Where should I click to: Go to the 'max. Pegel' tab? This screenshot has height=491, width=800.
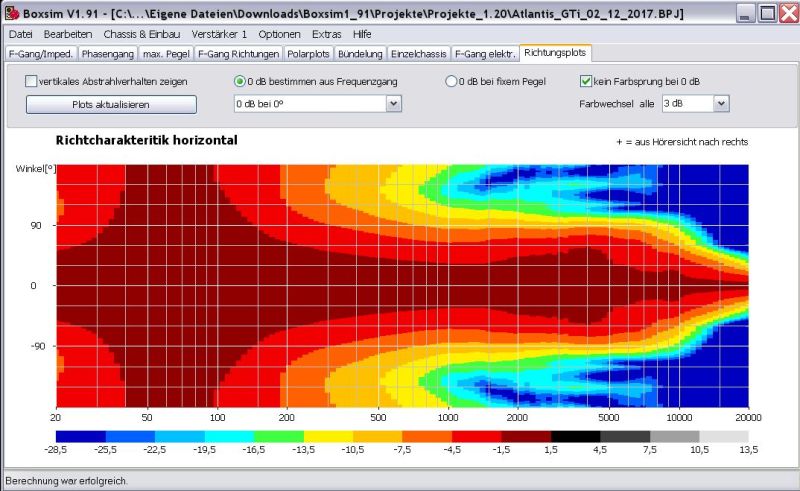[166, 53]
